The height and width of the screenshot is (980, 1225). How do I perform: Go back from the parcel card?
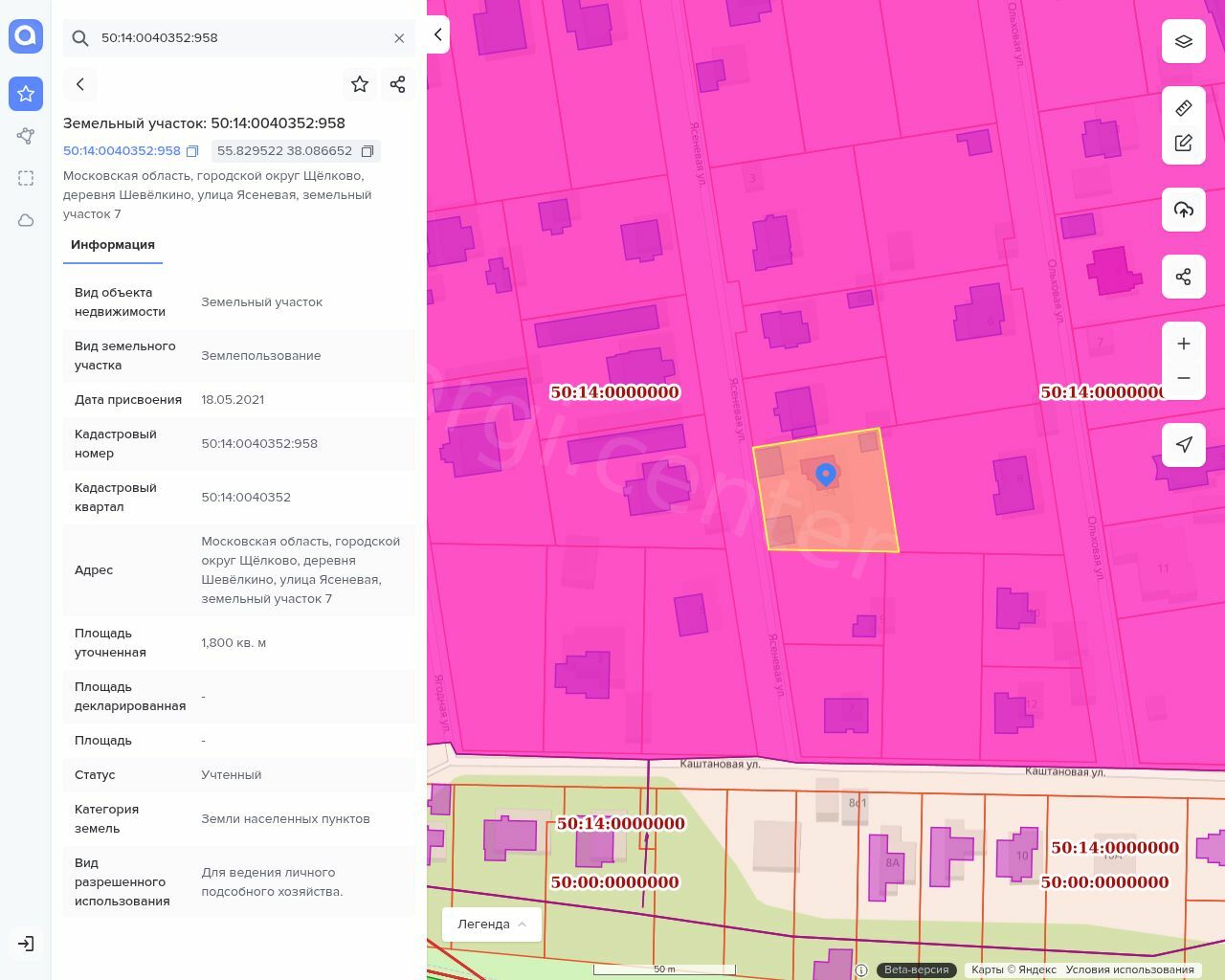pyautogui.click(x=80, y=84)
